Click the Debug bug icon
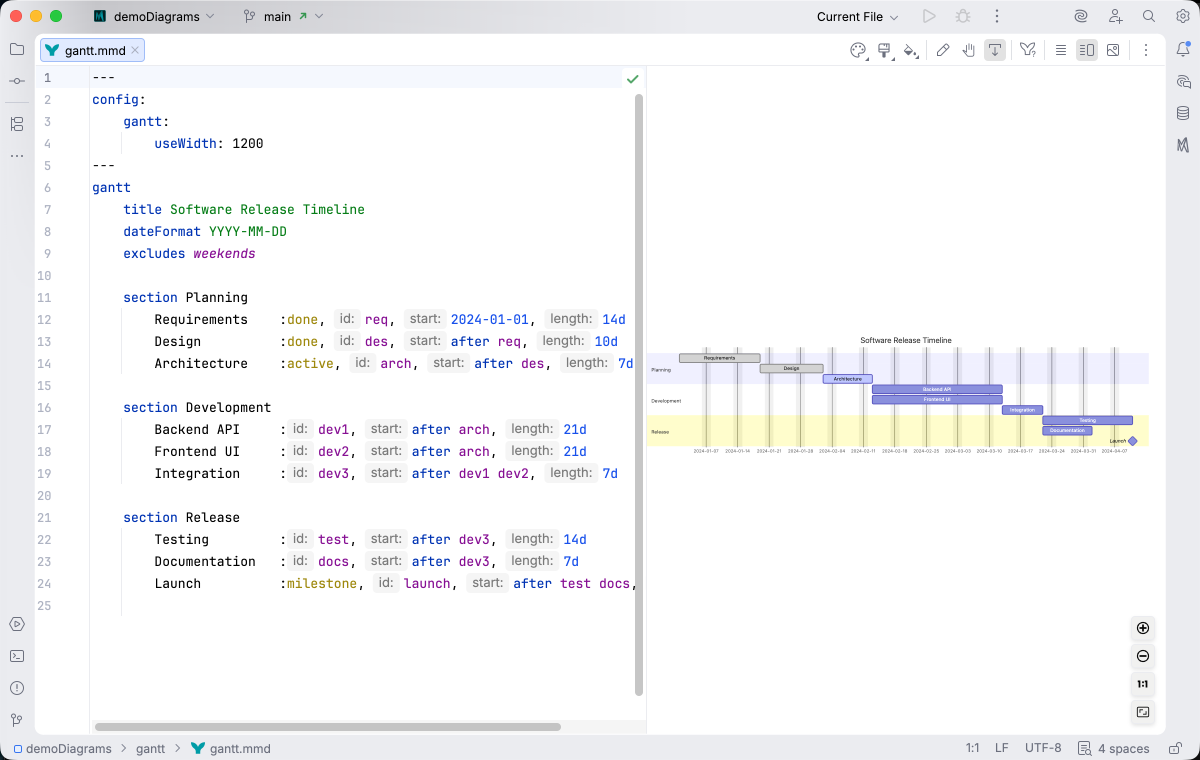 963,16
